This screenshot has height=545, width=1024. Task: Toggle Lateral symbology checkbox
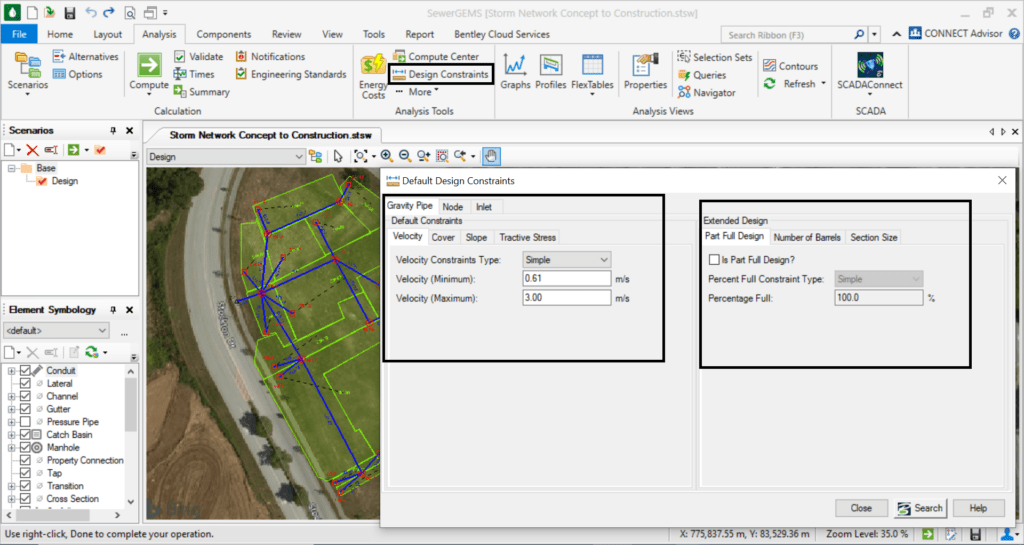[x=25, y=383]
